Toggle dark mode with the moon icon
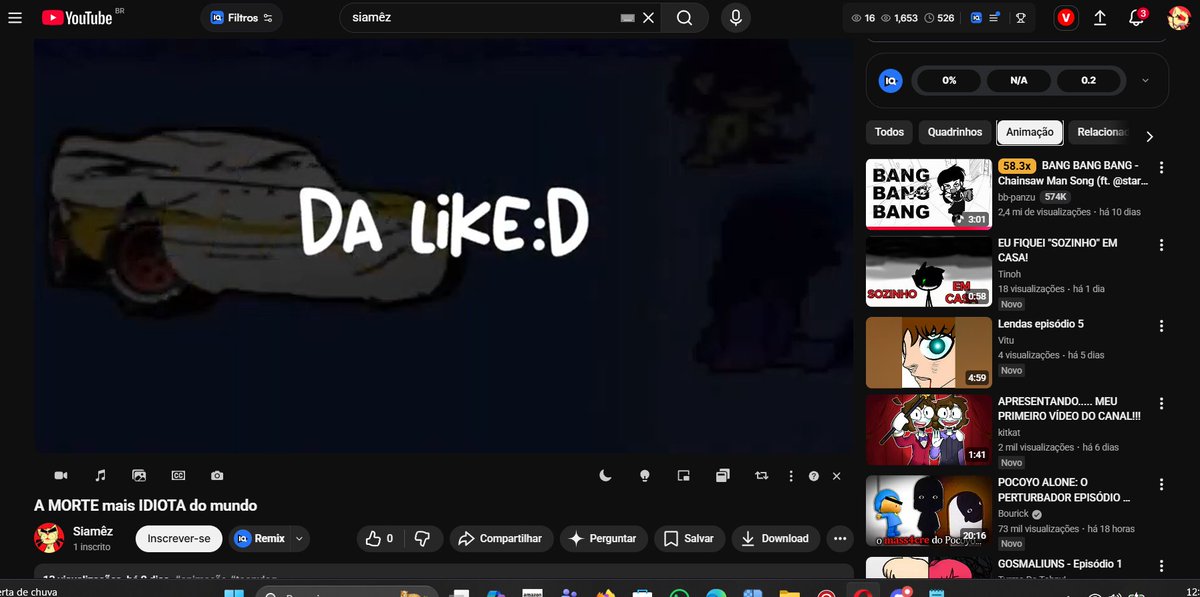This screenshot has height=597, width=1200. [x=605, y=476]
